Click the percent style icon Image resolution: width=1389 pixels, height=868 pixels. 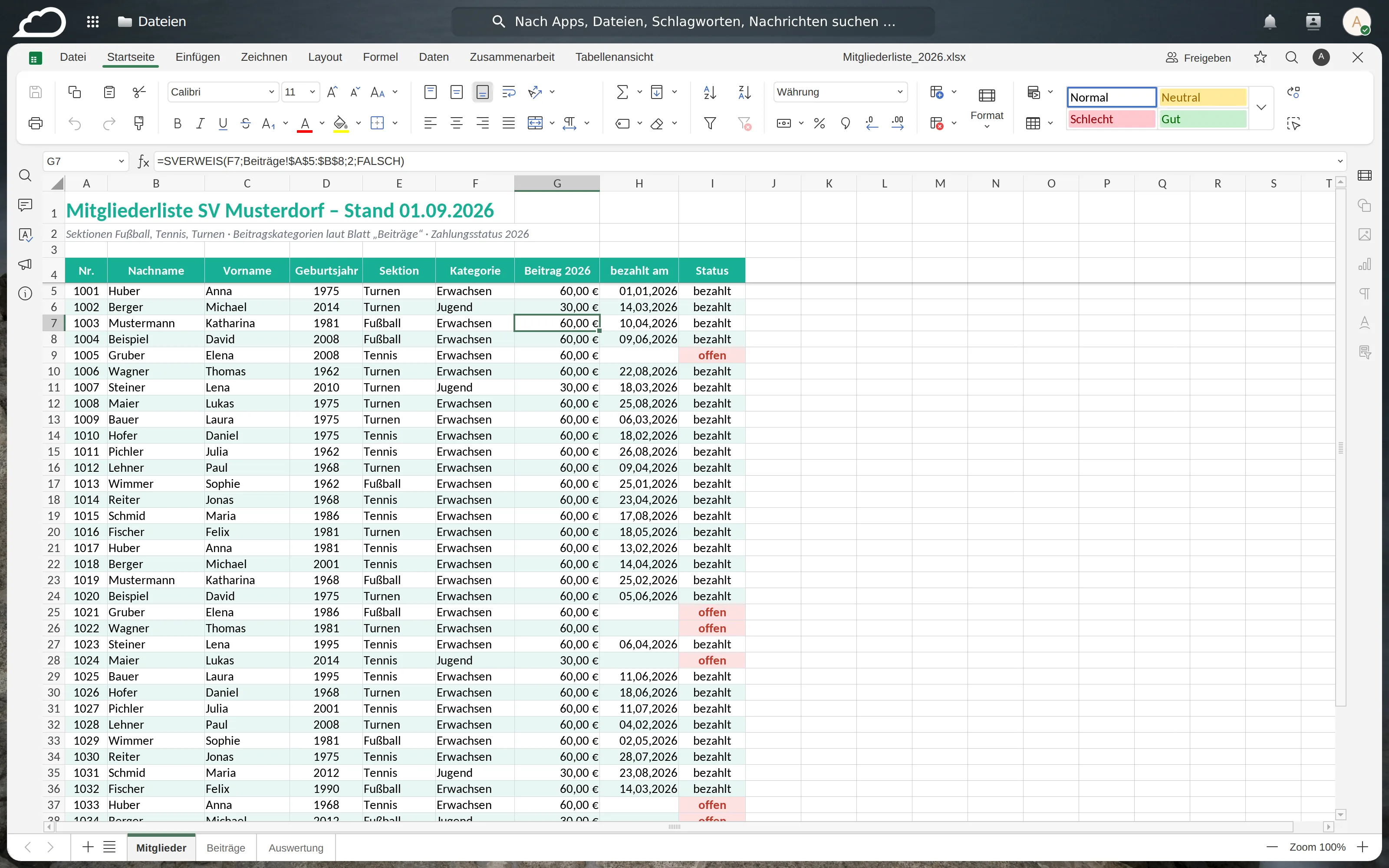coord(819,123)
